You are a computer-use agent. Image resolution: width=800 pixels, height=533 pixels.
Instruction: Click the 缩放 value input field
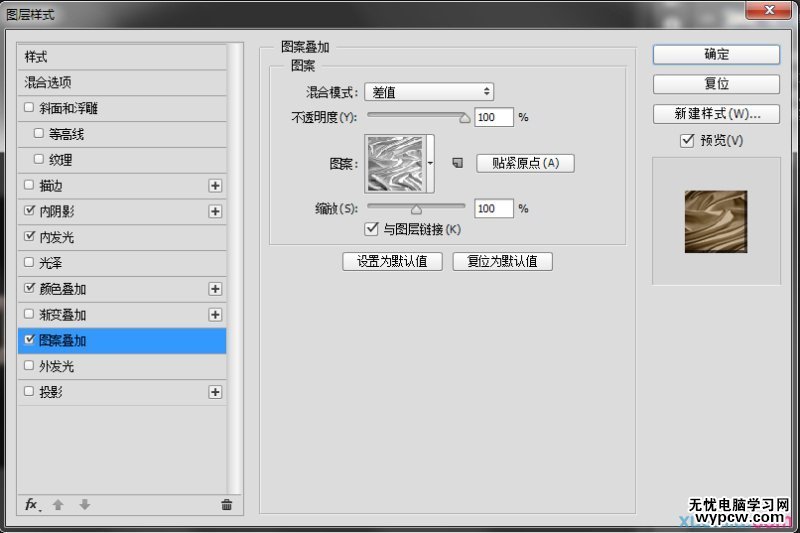click(493, 208)
